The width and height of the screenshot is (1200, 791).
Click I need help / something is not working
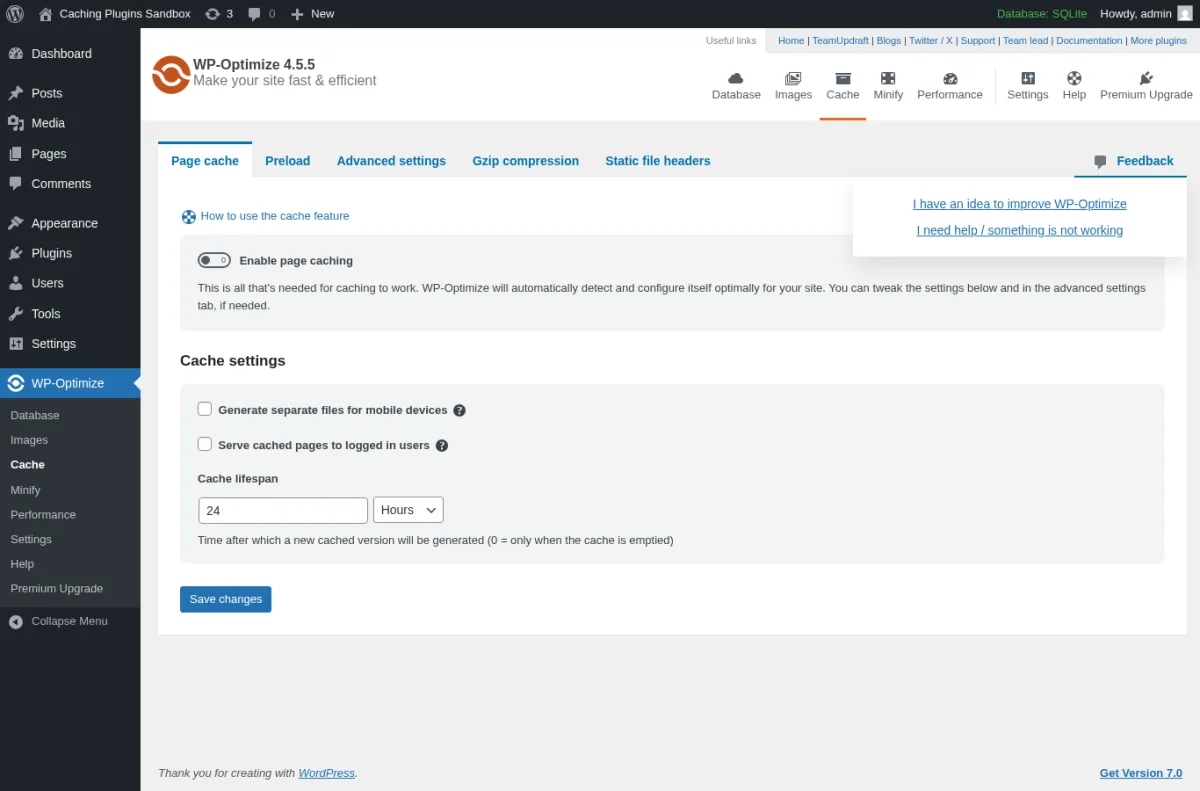point(1020,230)
